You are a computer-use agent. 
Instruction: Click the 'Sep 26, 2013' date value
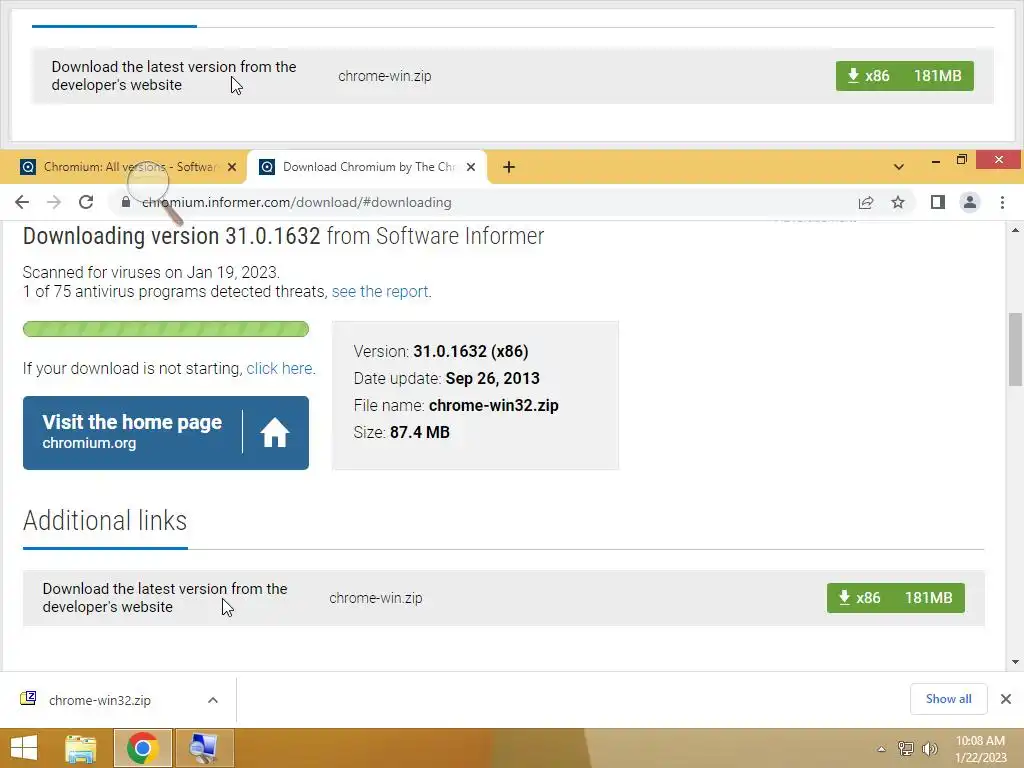pyautogui.click(x=492, y=379)
